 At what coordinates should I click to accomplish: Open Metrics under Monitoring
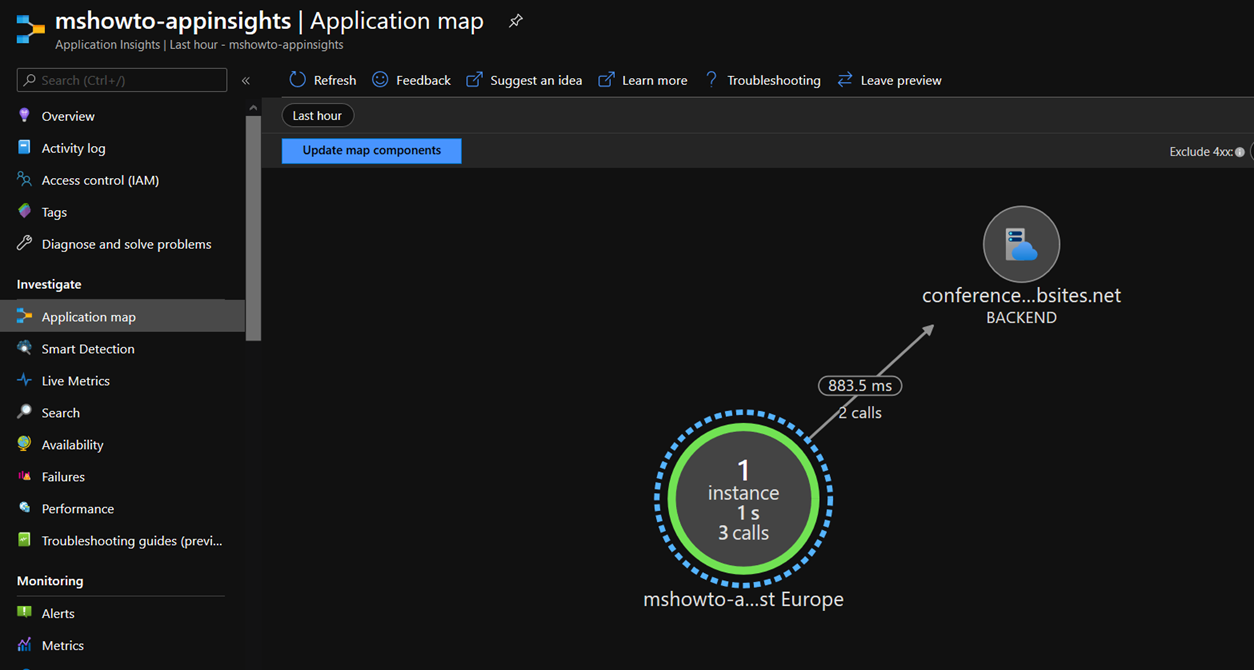[x=63, y=645]
